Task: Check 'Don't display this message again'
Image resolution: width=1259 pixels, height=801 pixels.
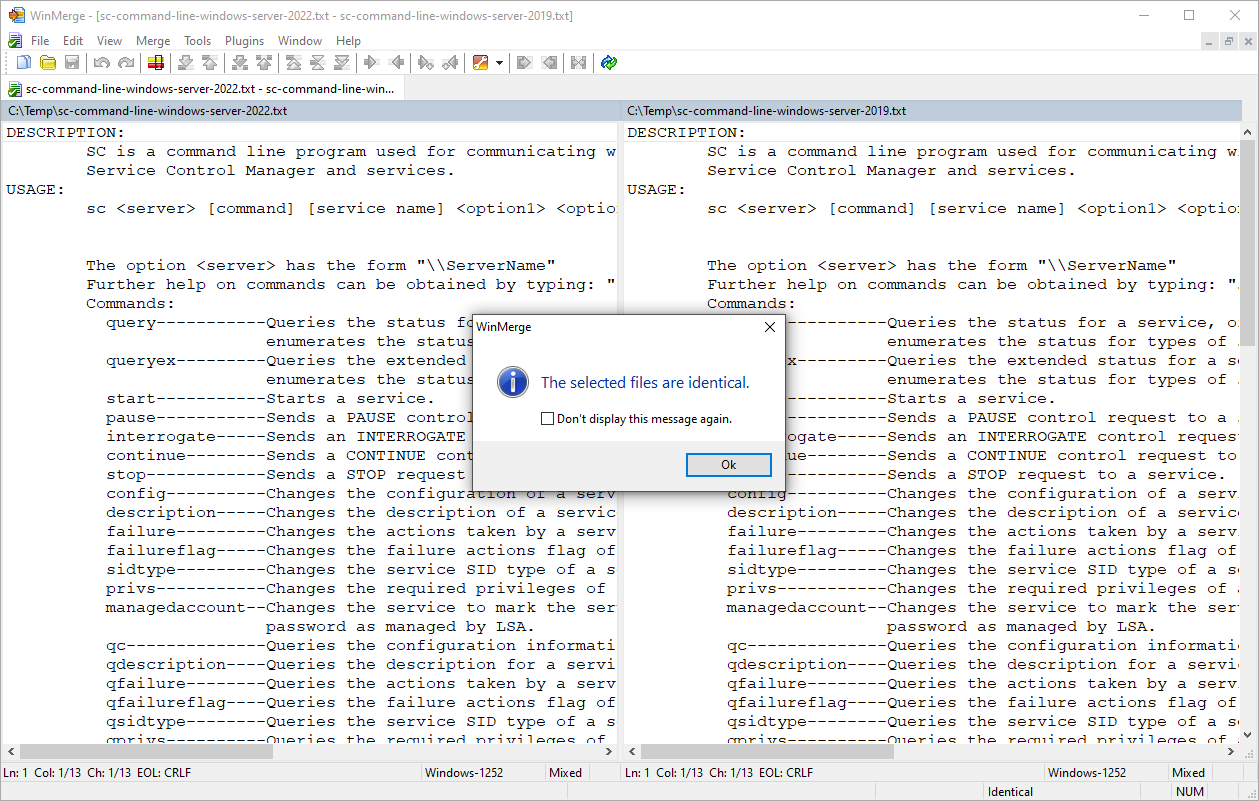Action: point(547,419)
